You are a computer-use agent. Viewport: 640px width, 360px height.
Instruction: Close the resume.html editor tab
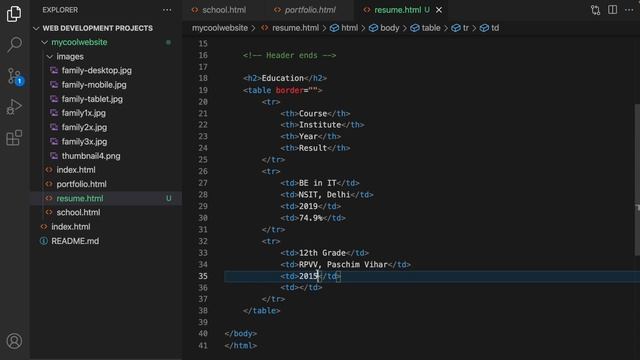point(439,10)
